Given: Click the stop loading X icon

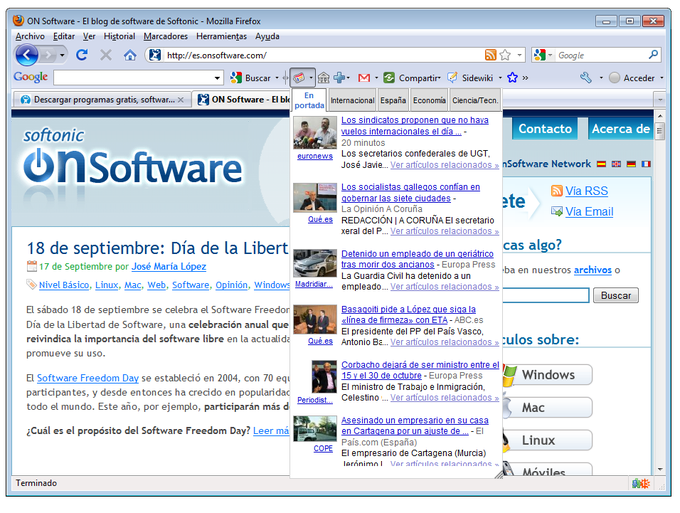Looking at the screenshot, I should pos(105,55).
